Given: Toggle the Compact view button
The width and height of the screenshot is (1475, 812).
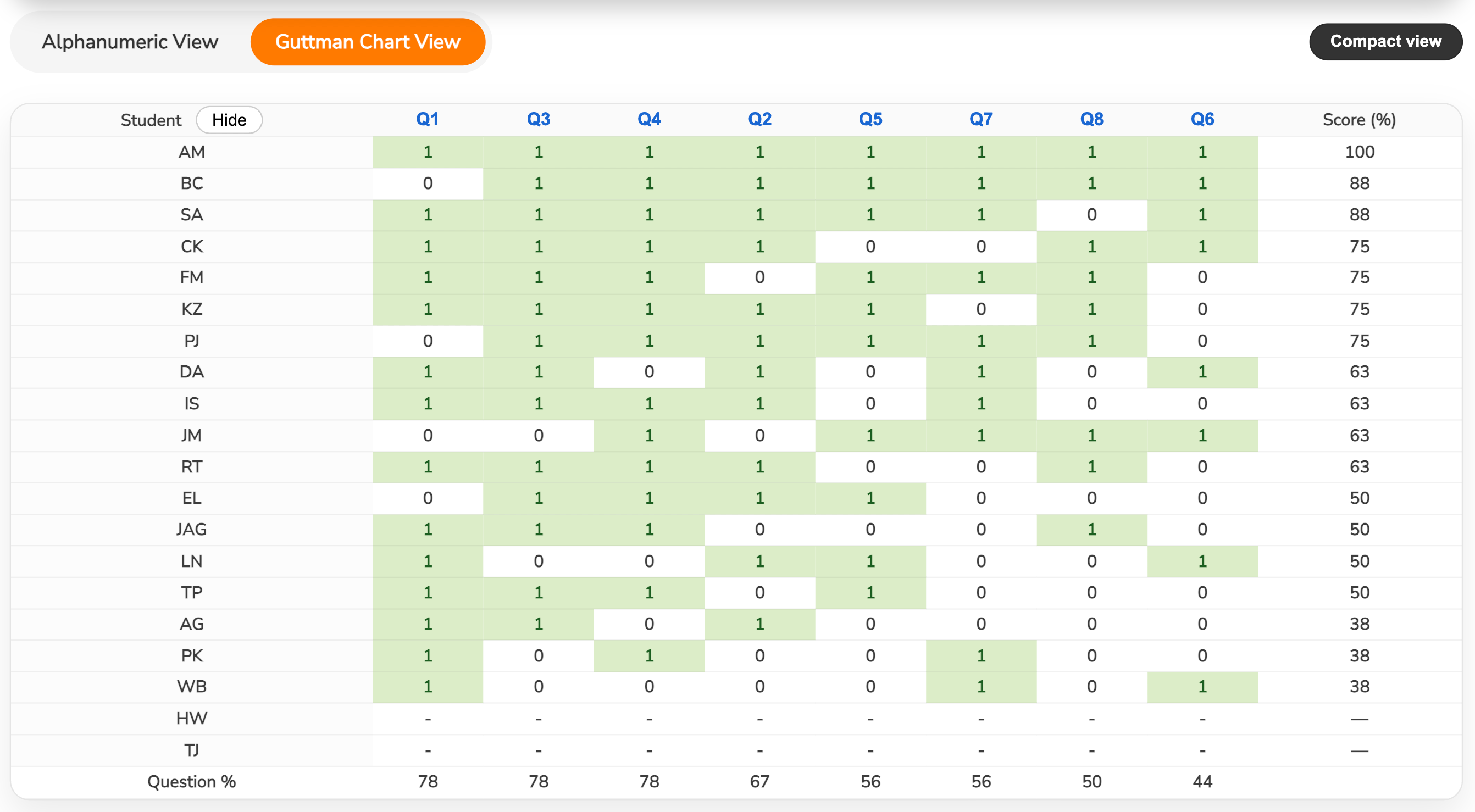Looking at the screenshot, I should point(1385,41).
